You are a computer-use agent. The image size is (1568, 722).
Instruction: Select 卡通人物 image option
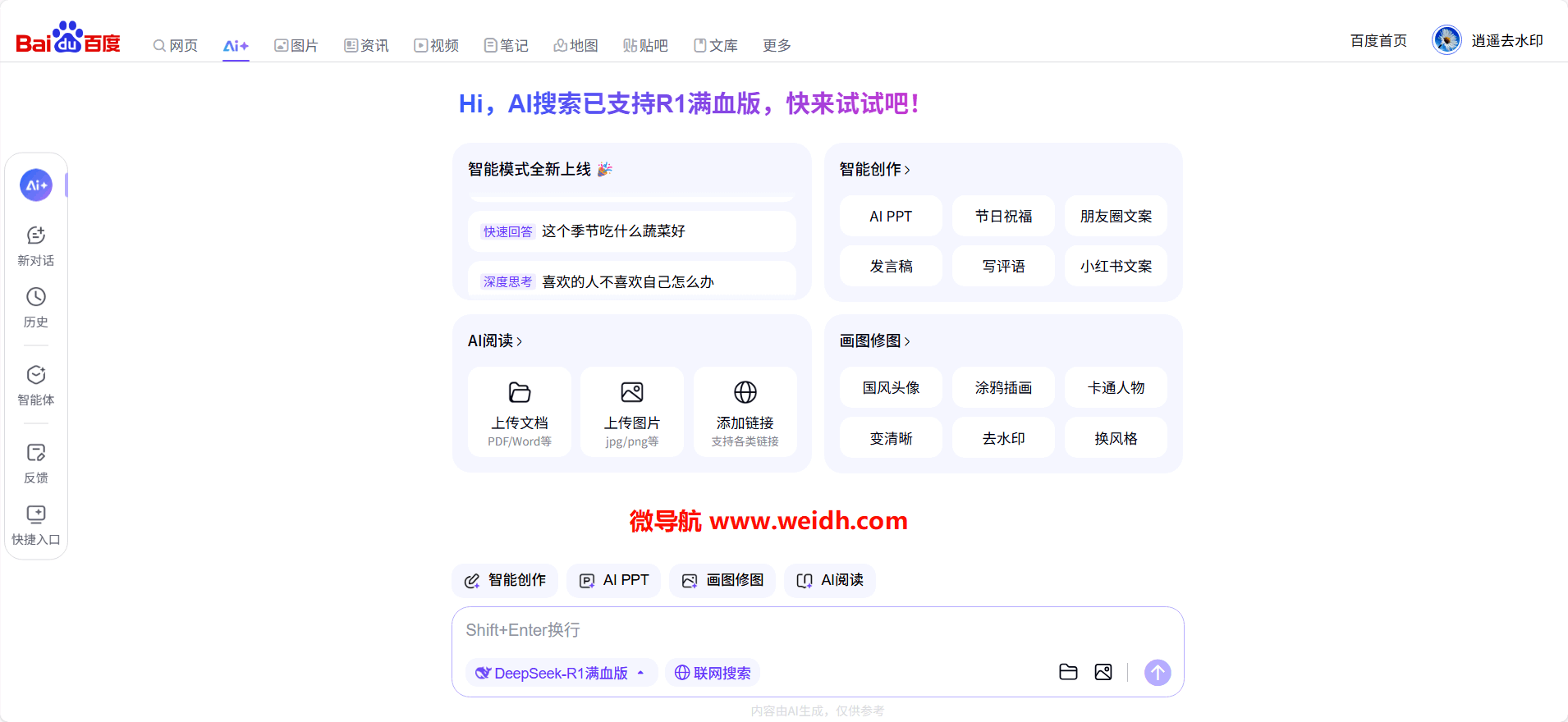click(1116, 387)
